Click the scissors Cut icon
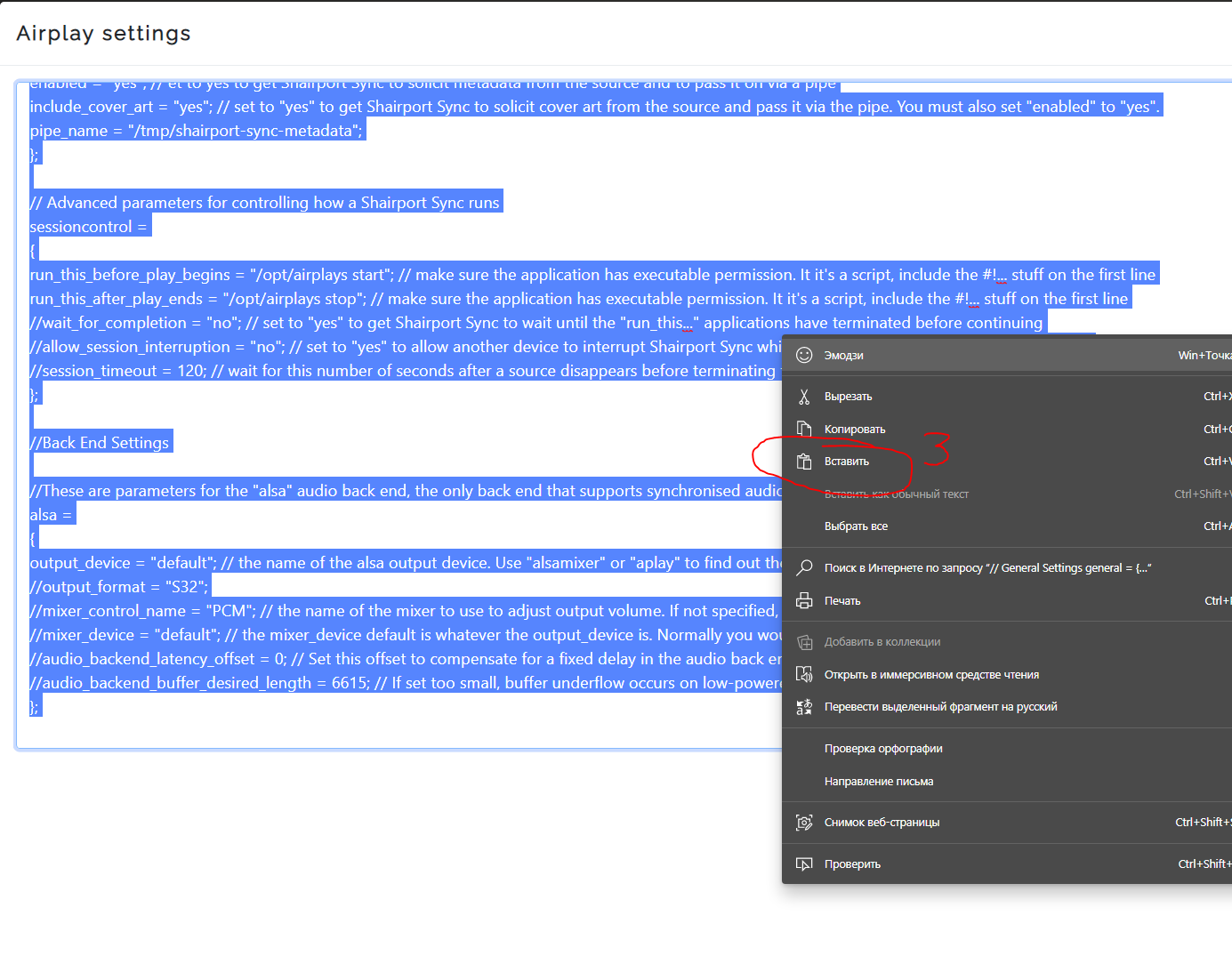 pyautogui.click(x=804, y=397)
